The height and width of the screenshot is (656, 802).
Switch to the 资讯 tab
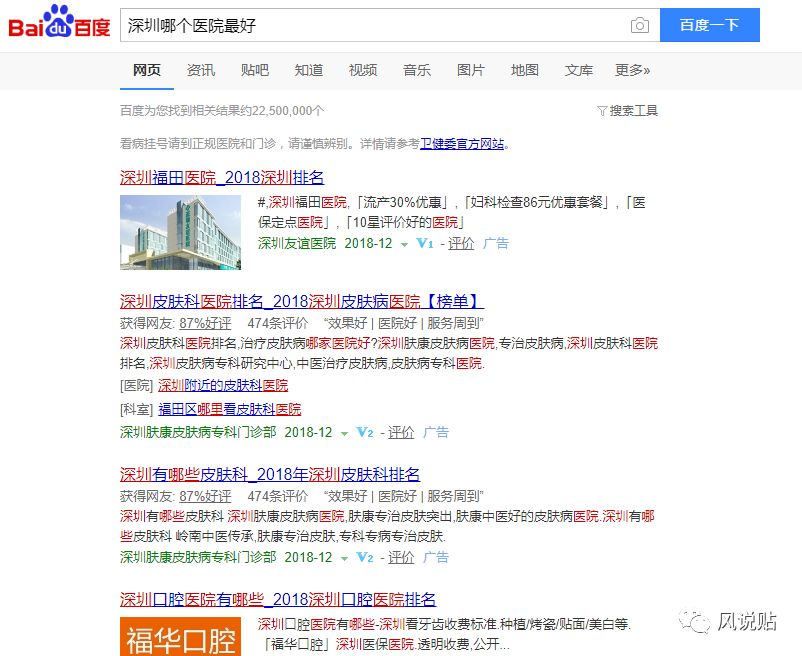pyautogui.click(x=200, y=70)
